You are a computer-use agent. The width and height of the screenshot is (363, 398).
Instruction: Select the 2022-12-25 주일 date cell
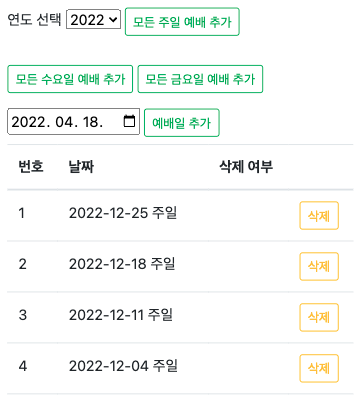pos(123,213)
